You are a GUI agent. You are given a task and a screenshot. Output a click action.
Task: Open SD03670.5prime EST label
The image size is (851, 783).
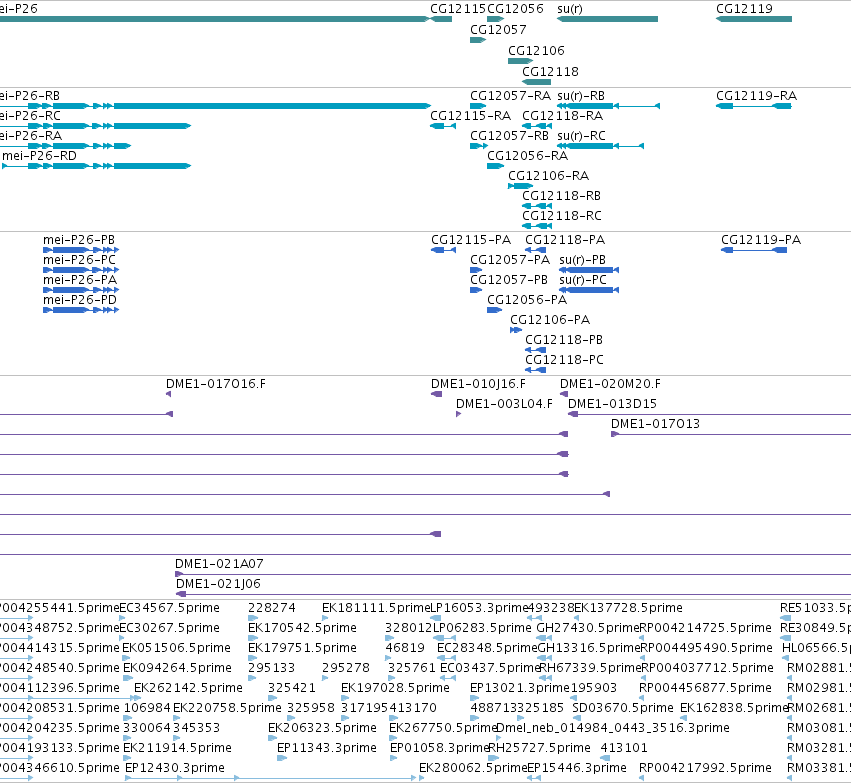pyautogui.click(x=623, y=709)
